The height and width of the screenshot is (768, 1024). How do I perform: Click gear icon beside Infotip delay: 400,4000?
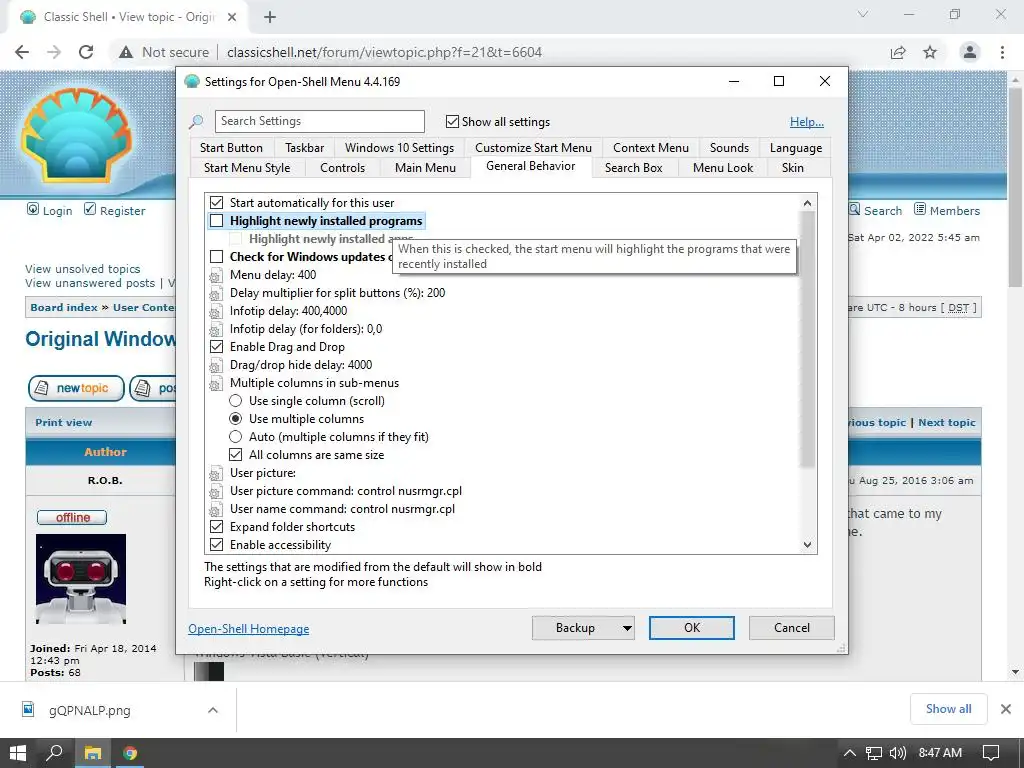point(216,312)
